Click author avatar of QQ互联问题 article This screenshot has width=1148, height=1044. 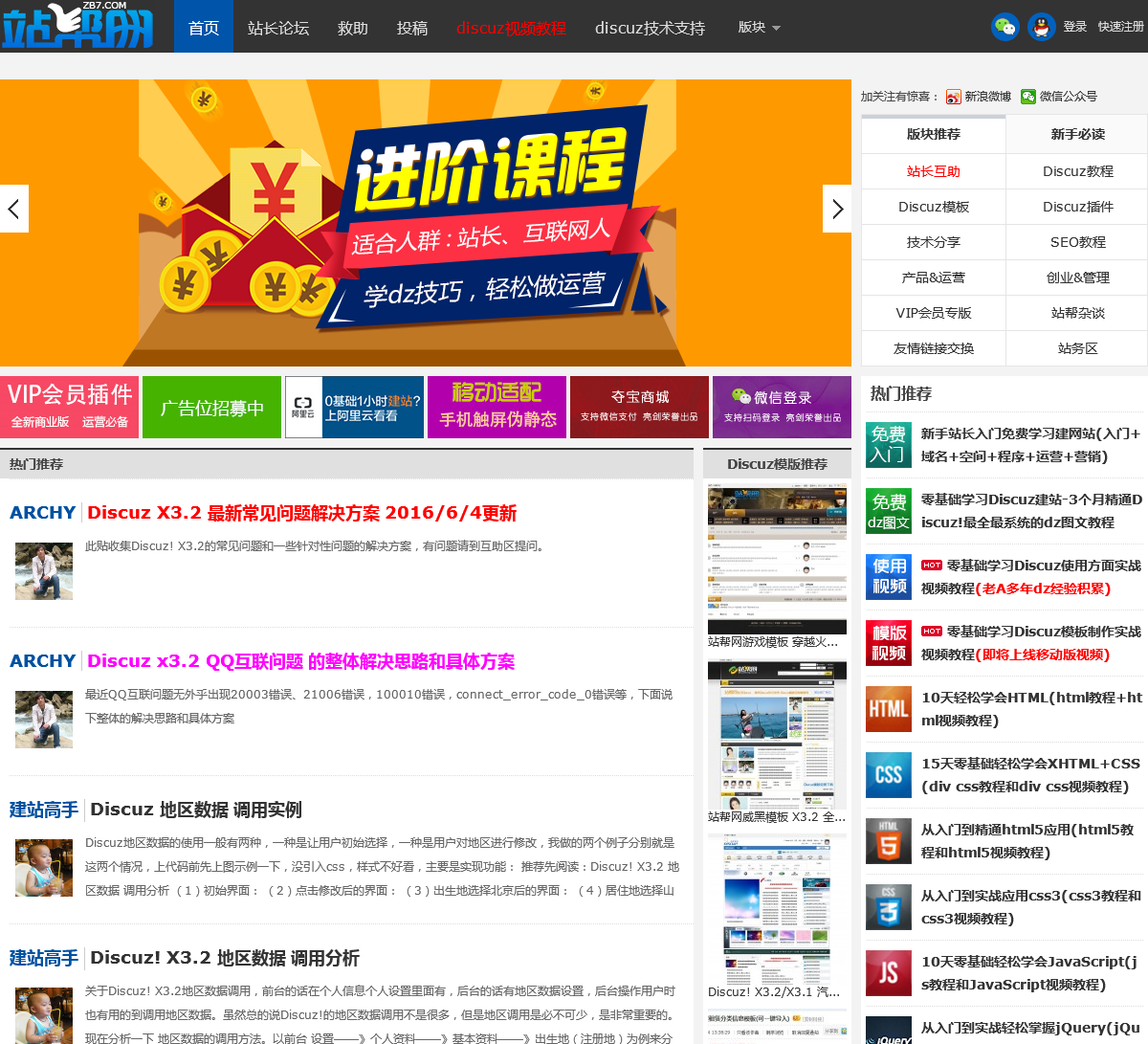tap(44, 720)
